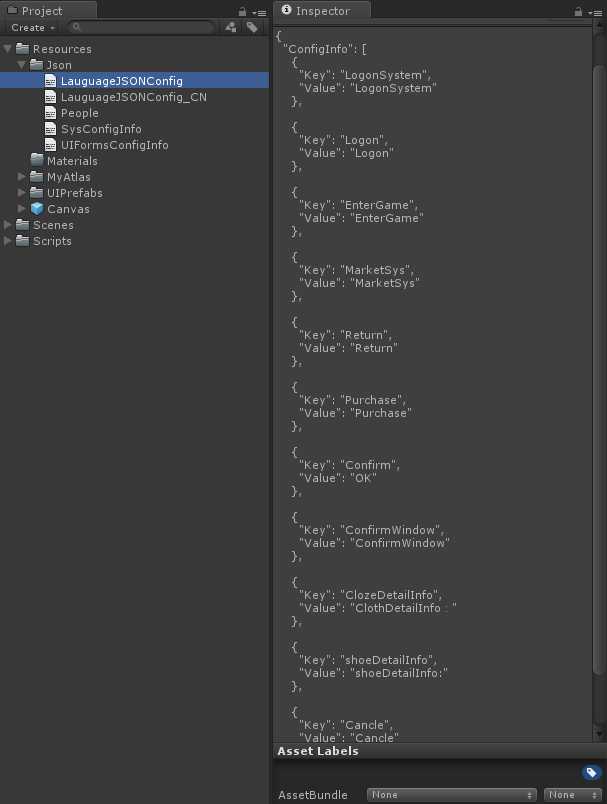
Task: Click the "Key": "LogonSystem" line
Action: [x=365, y=75]
